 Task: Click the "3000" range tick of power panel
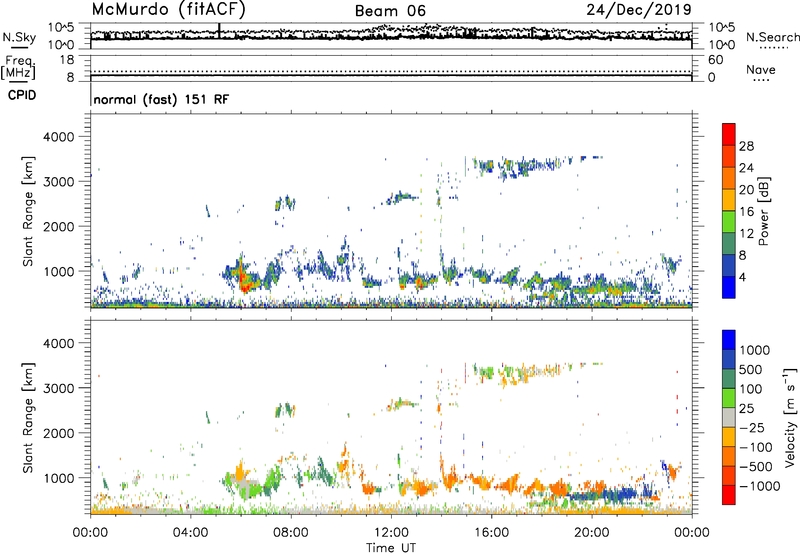[58, 182]
